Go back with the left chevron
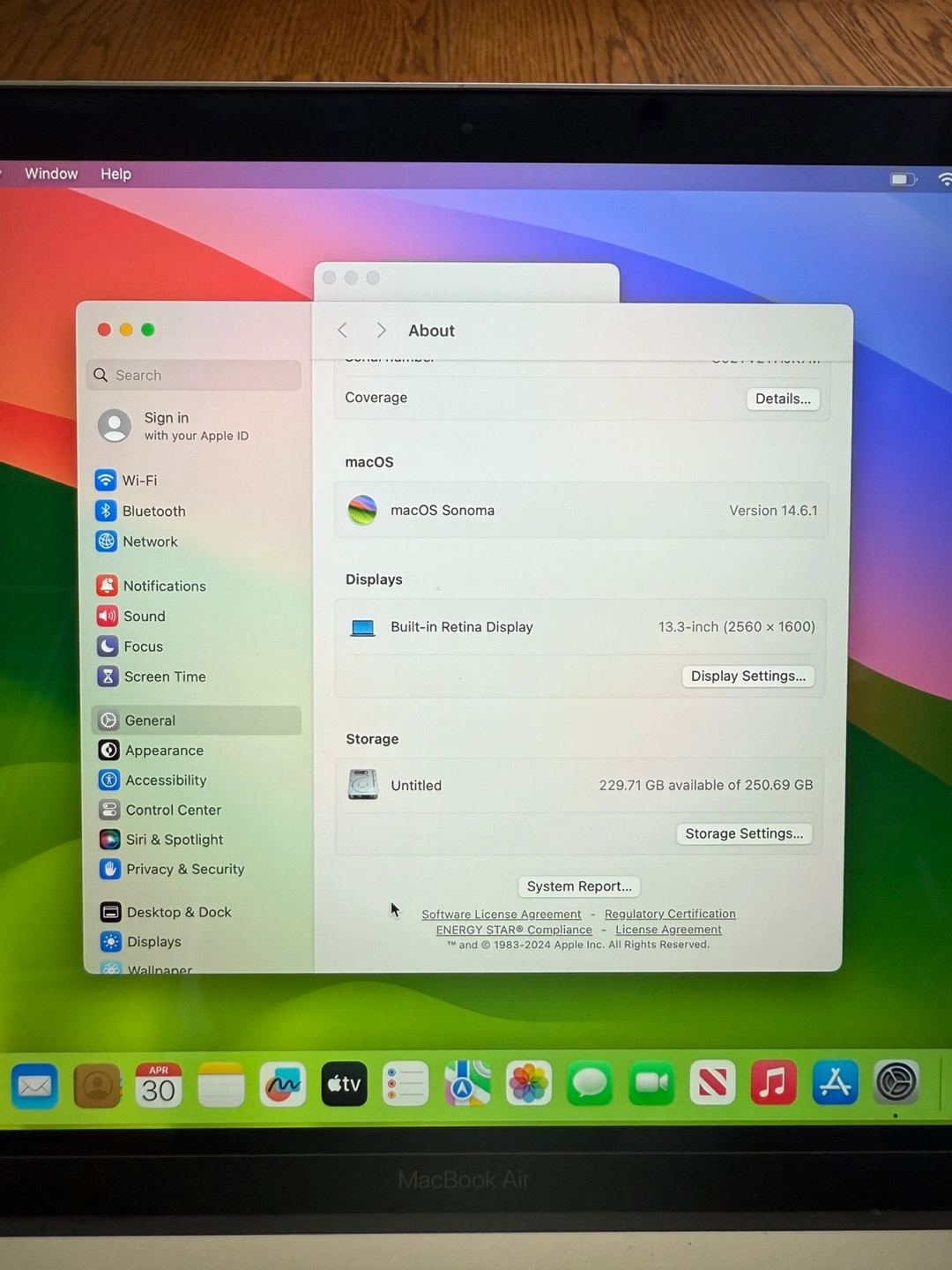 343,330
